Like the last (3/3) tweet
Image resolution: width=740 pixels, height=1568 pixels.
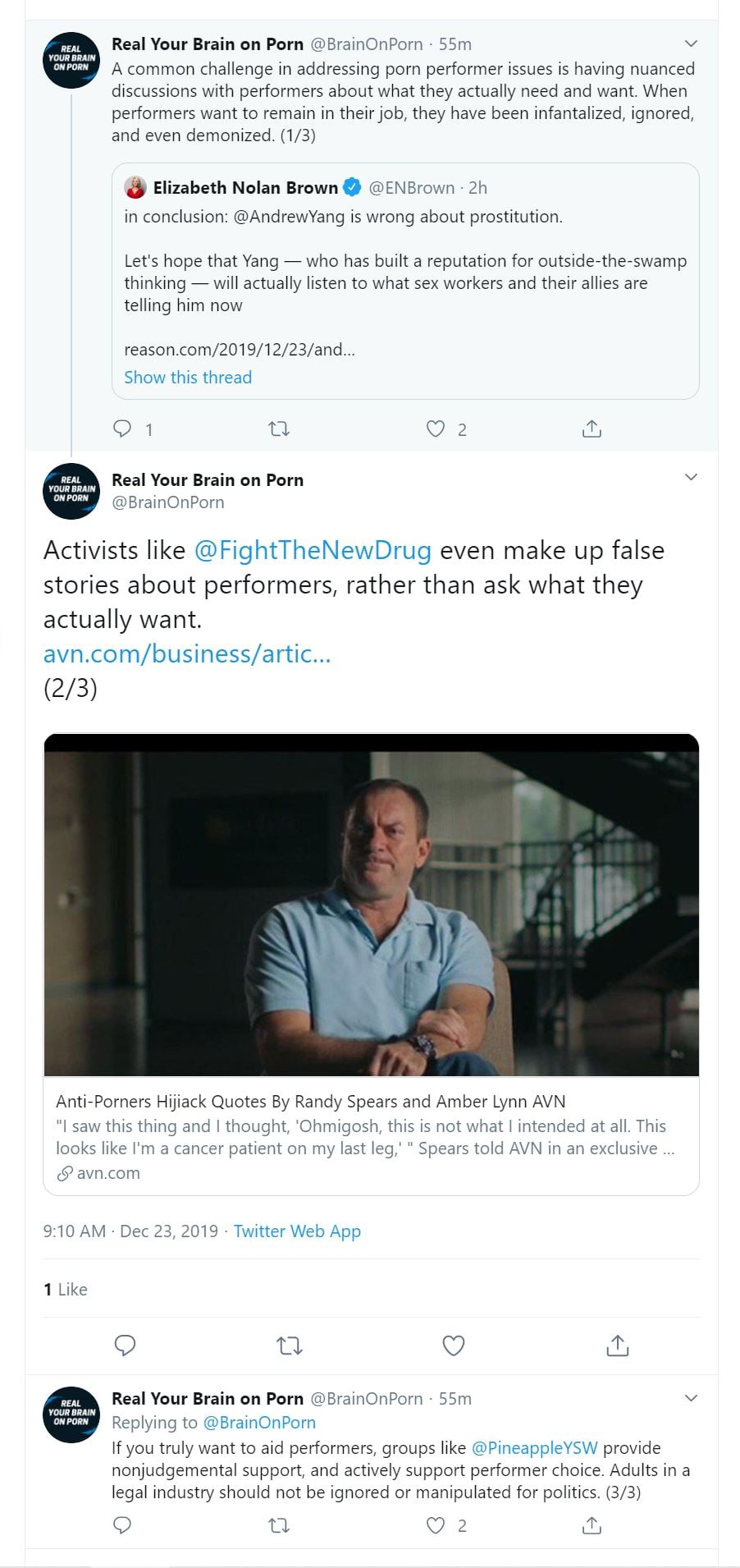(436, 1525)
